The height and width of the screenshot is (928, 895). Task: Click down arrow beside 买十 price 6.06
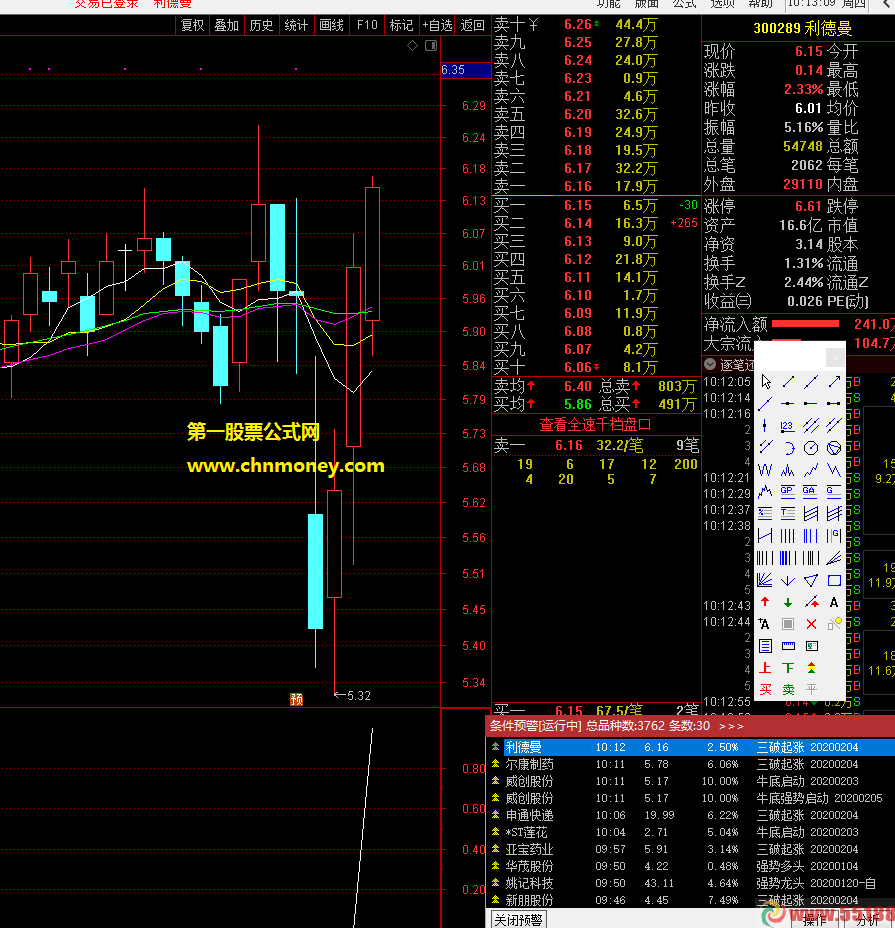coord(597,368)
